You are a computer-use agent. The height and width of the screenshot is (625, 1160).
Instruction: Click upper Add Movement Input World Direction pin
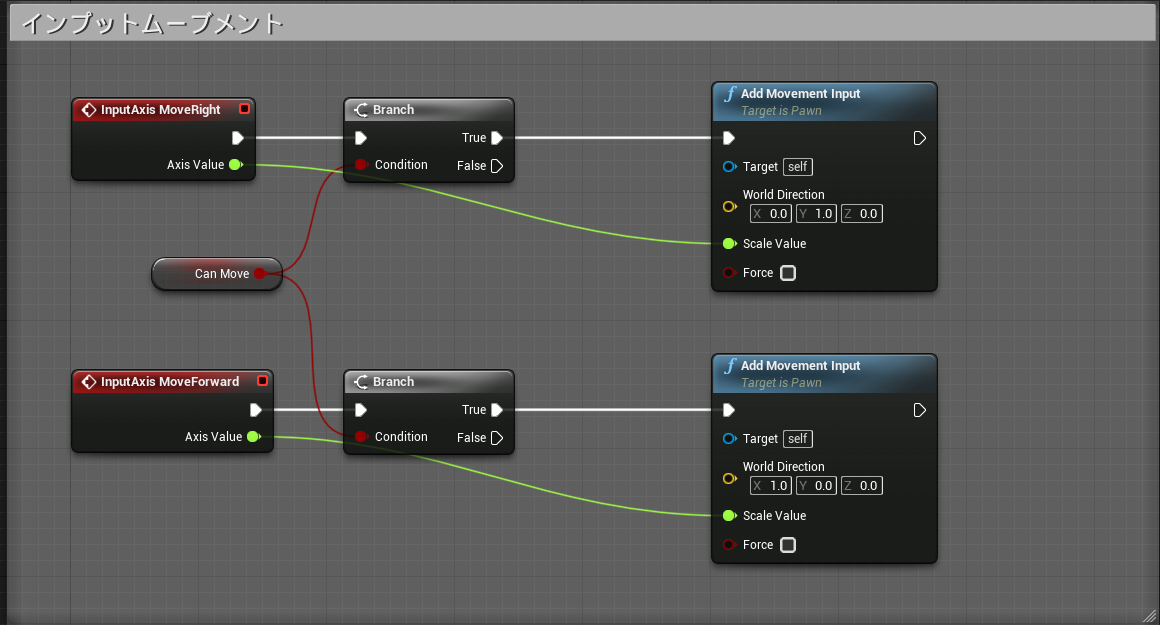(729, 206)
